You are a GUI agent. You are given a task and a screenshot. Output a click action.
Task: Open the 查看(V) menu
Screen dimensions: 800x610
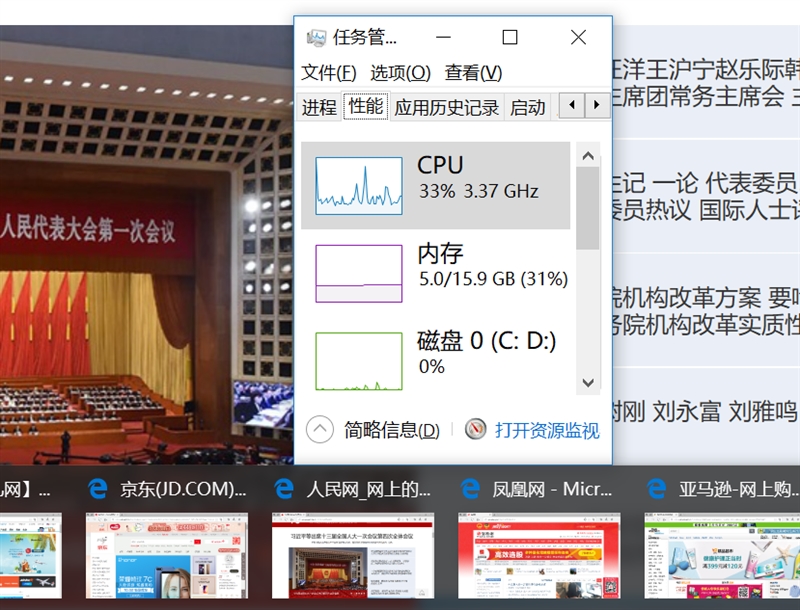(x=473, y=73)
